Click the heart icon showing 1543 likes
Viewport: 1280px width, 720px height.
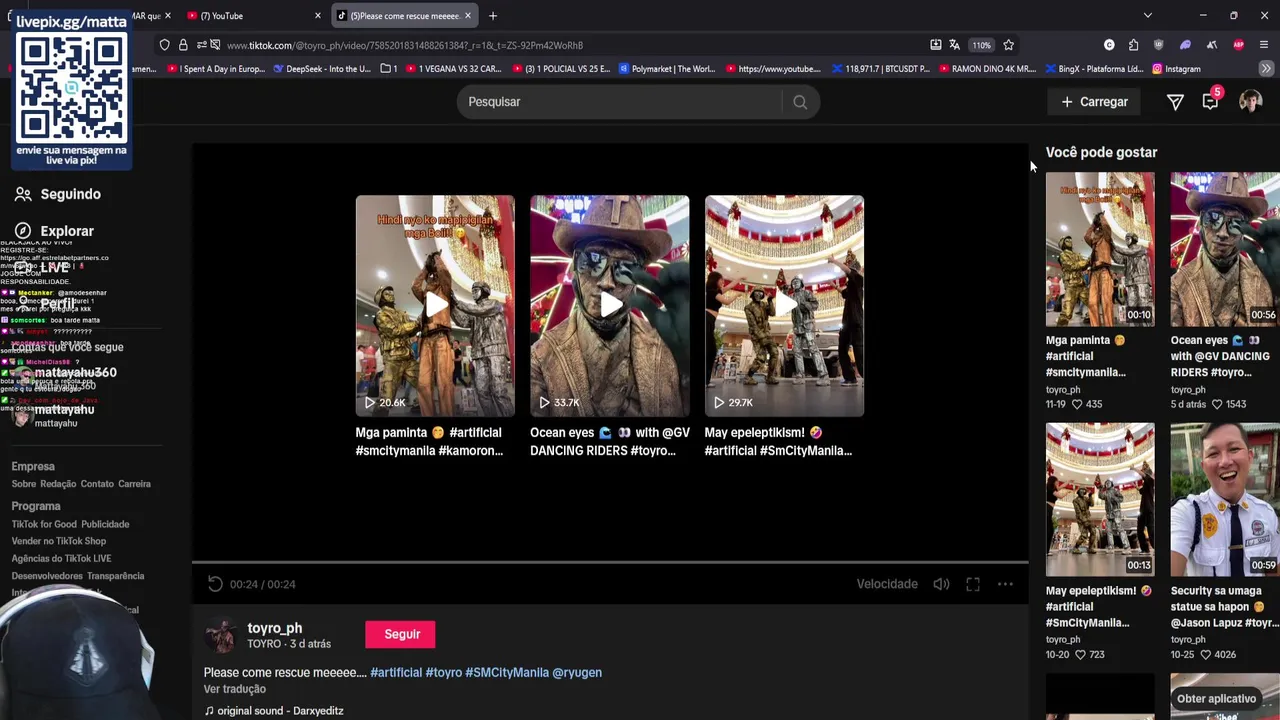(1217, 404)
